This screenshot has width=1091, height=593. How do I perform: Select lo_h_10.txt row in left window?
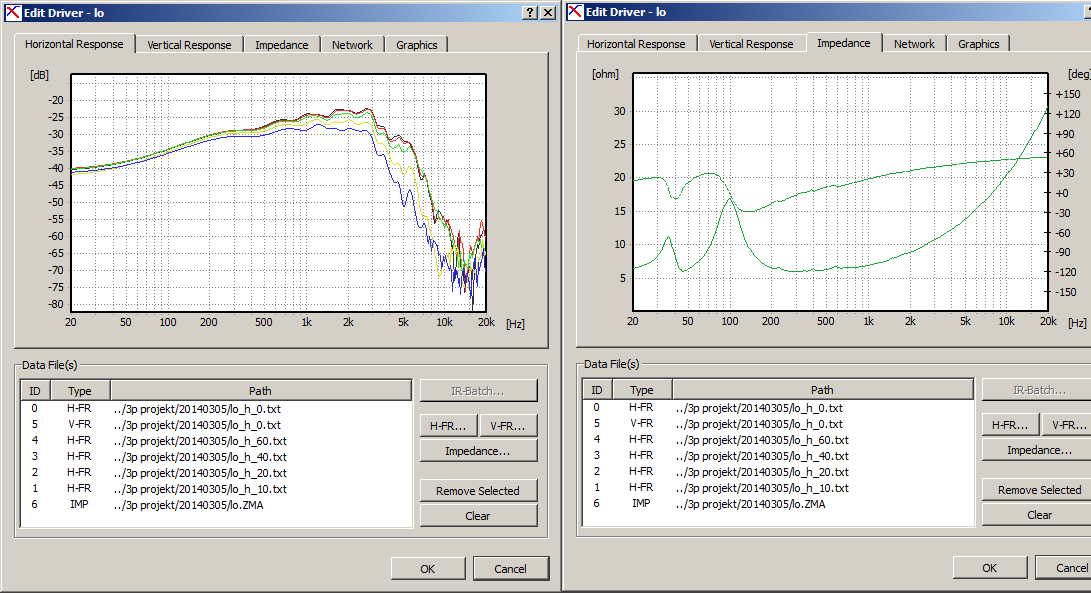coord(216,489)
